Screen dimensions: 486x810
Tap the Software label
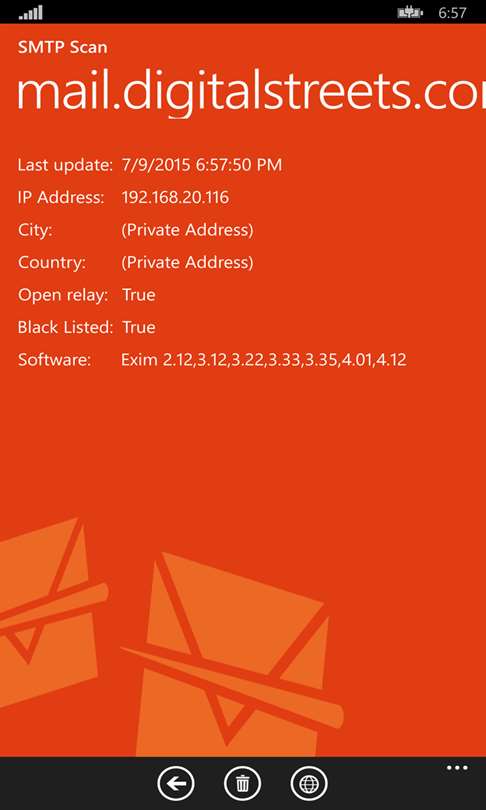tap(54, 360)
